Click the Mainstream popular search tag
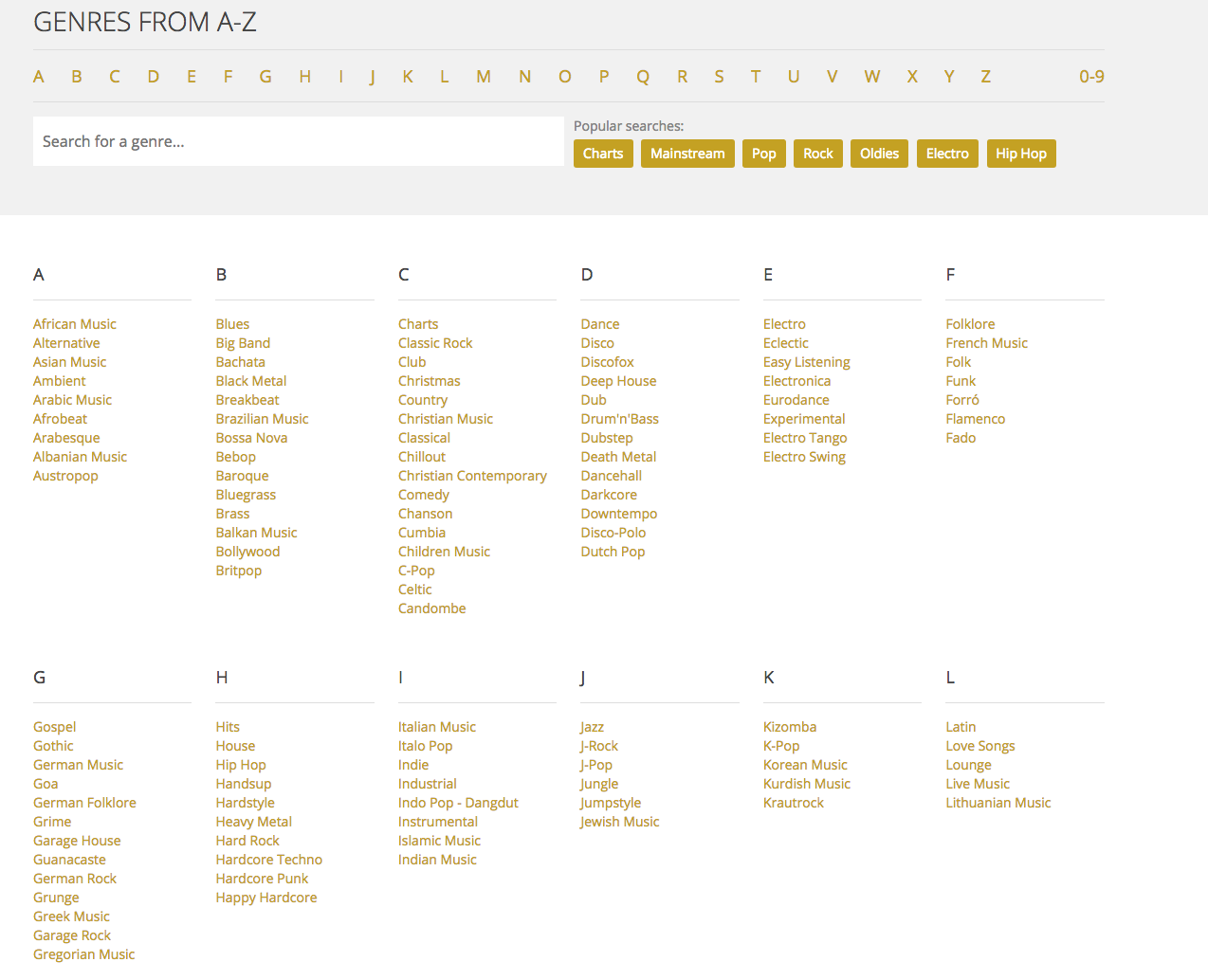This screenshot has width=1208, height=980. coord(687,154)
